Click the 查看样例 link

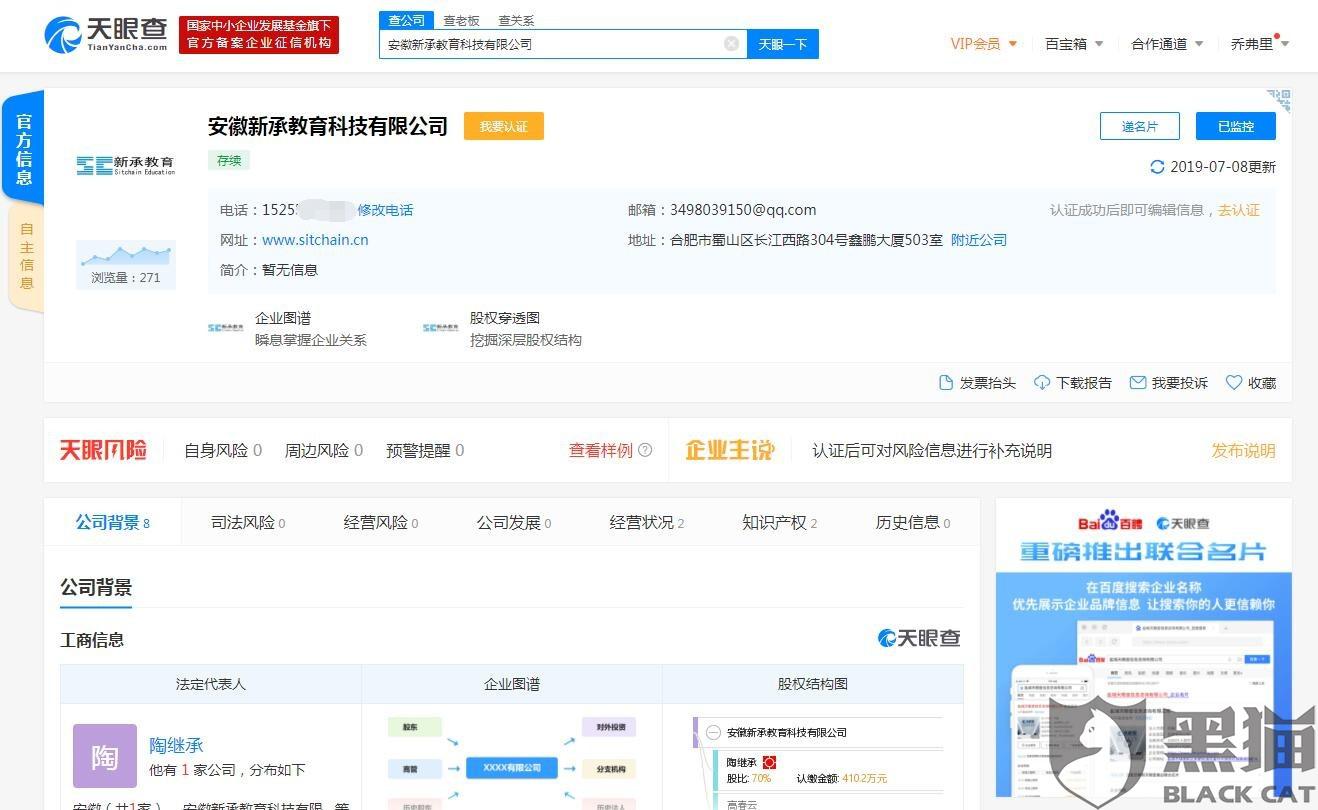(601, 450)
